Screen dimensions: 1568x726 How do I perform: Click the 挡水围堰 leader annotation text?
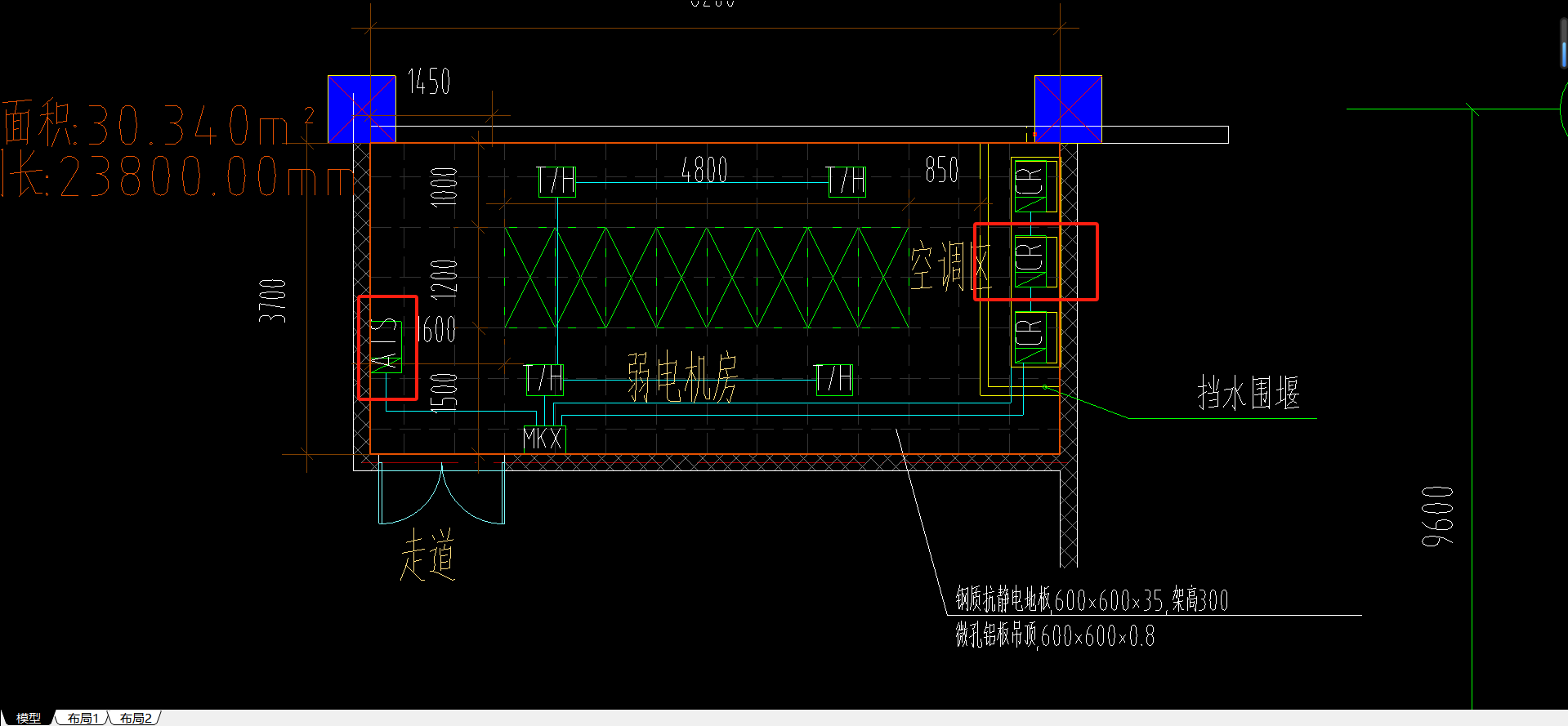1249,393
